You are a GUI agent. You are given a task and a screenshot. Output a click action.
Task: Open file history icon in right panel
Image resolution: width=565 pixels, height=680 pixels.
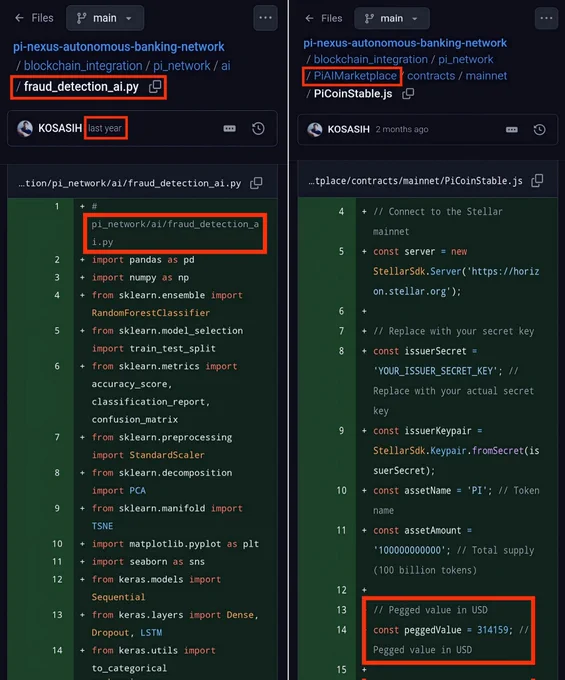(539, 129)
